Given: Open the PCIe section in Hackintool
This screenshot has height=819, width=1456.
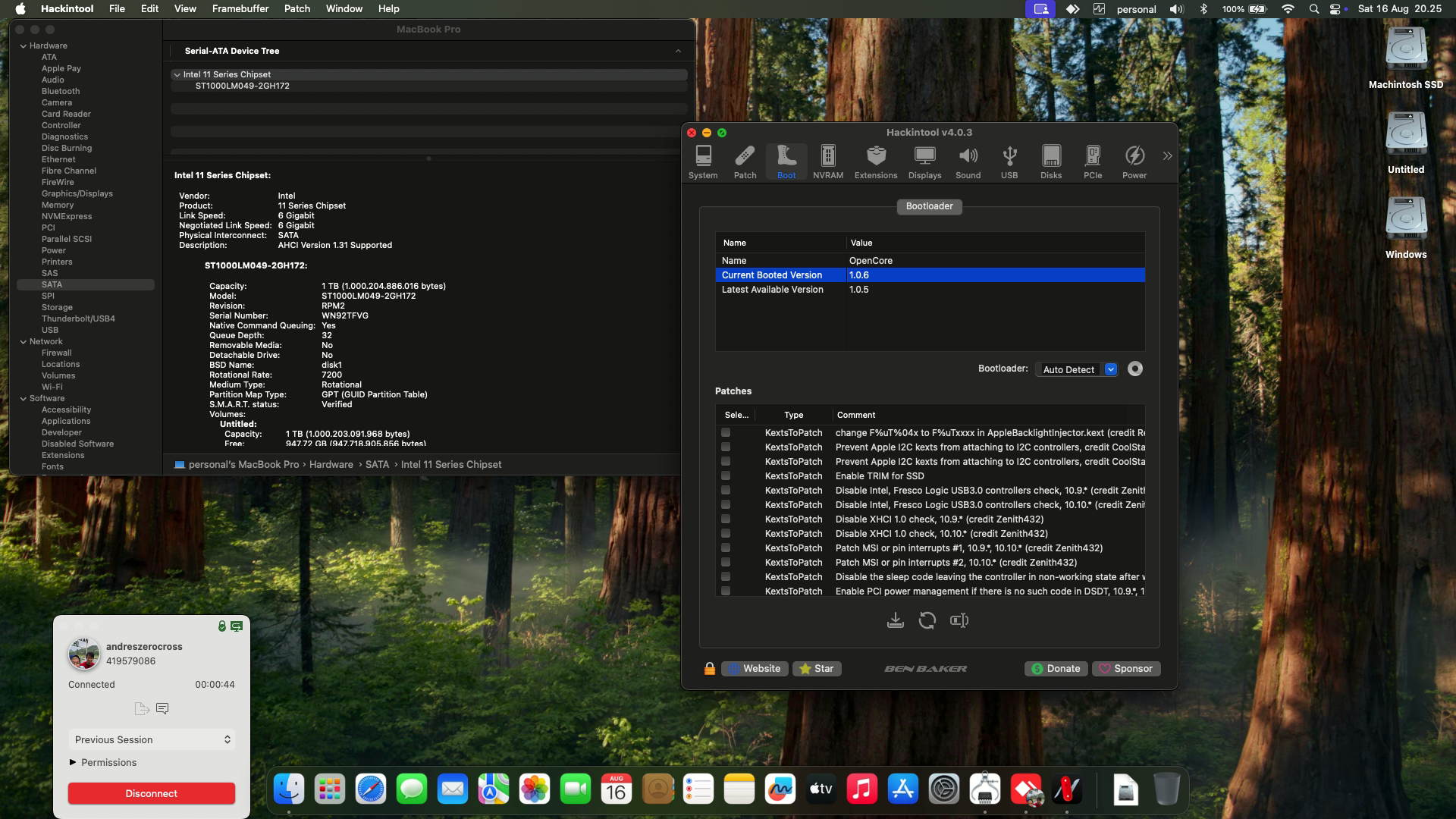Looking at the screenshot, I should coord(1093,162).
